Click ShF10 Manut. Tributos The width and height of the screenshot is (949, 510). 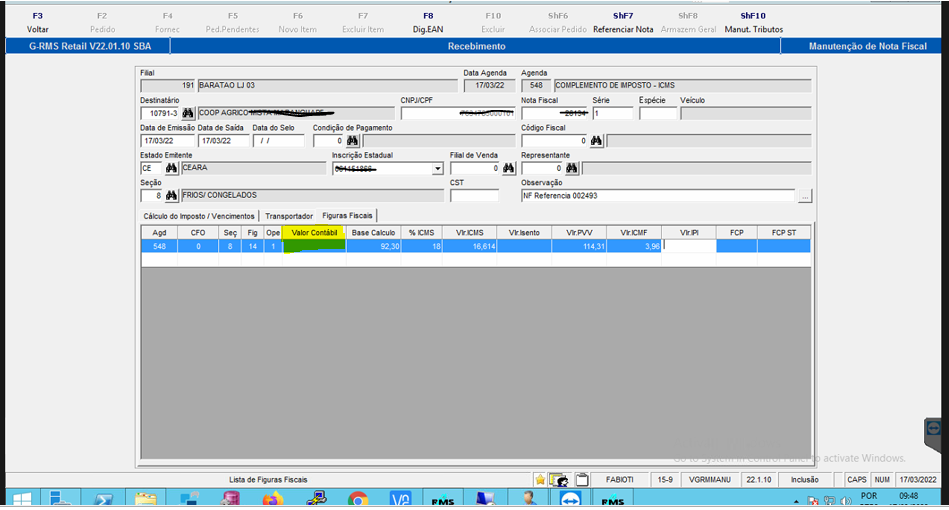[x=754, y=22]
